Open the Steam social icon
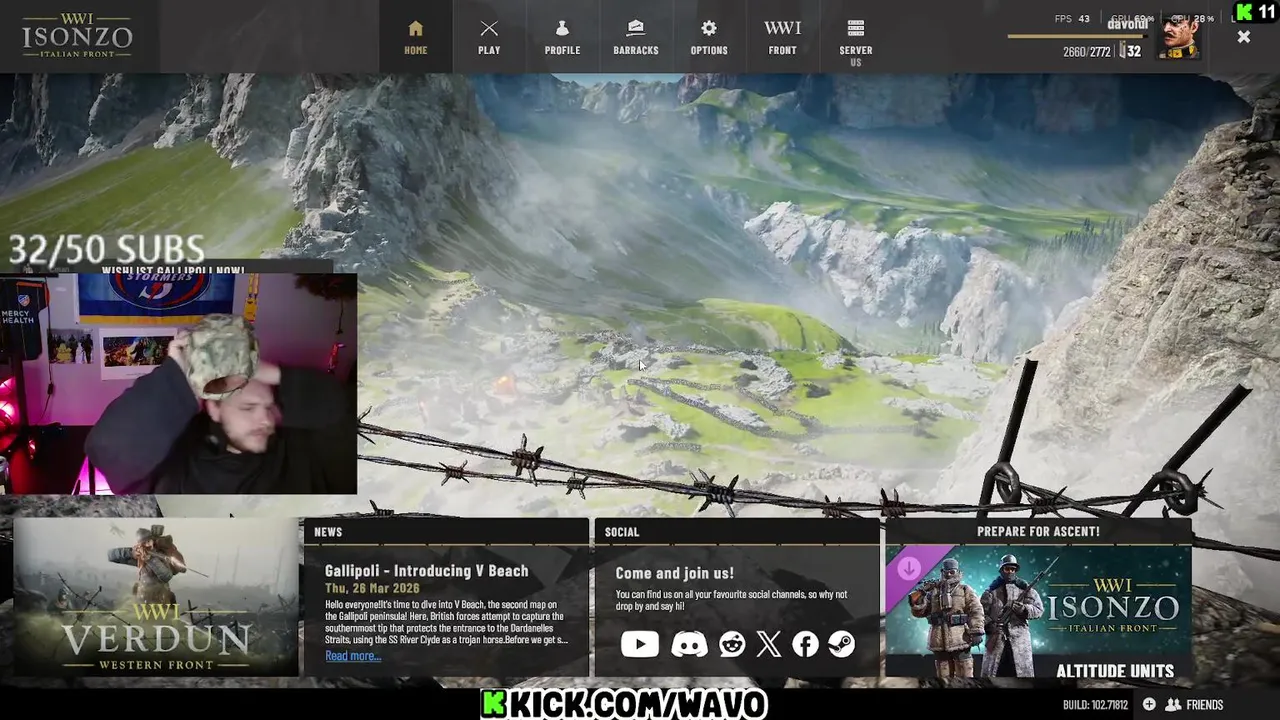The image size is (1280, 720). 841,644
